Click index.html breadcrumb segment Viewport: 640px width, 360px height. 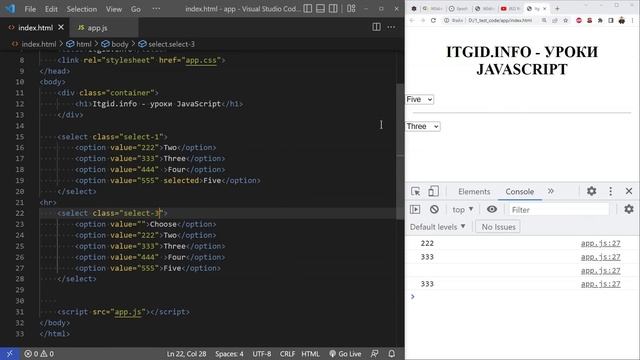pos(34,44)
